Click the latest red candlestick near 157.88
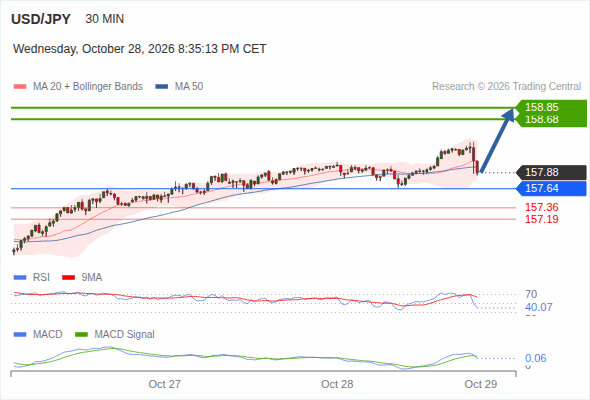Viewport: 590px width, 400px height. tap(477, 167)
